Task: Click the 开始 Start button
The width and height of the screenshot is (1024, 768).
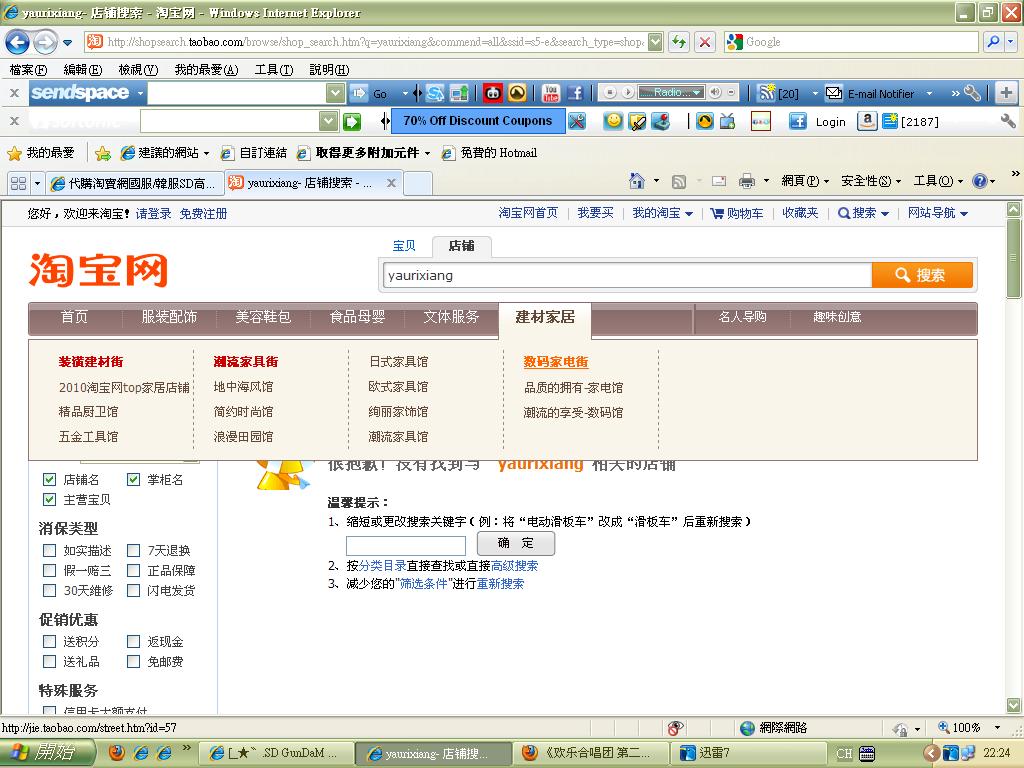Action: (47, 753)
